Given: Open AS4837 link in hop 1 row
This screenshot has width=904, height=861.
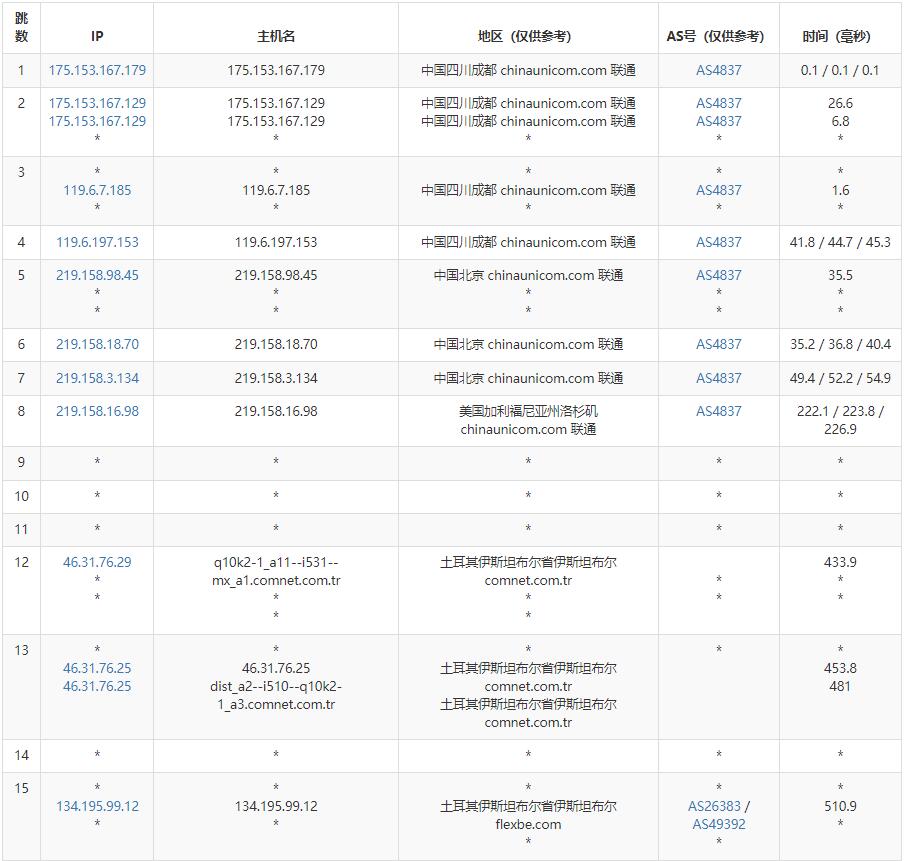Looking at the screenshot, I should 718,70.
